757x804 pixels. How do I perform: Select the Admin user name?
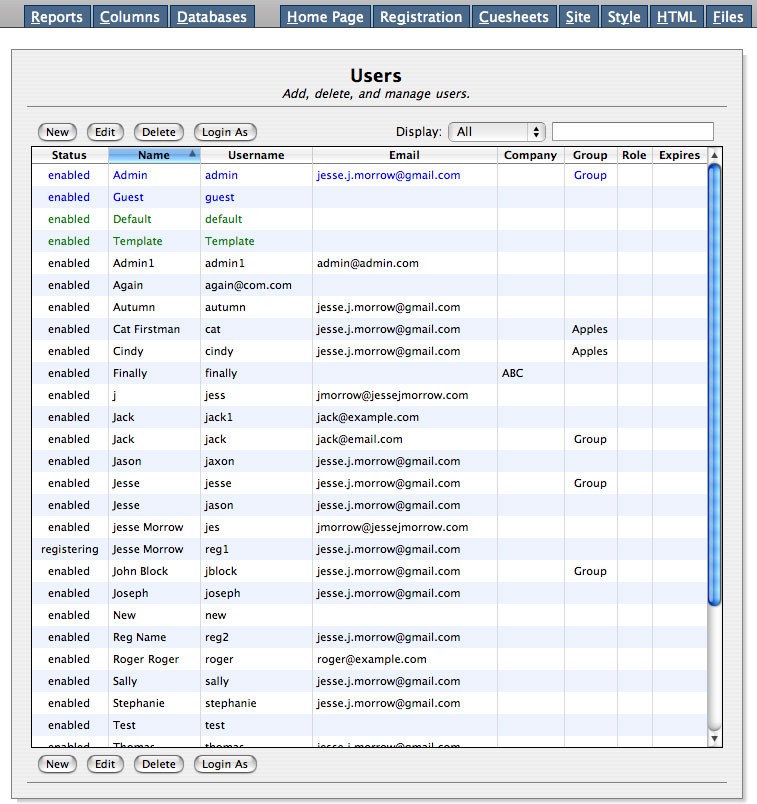point(130,175)
